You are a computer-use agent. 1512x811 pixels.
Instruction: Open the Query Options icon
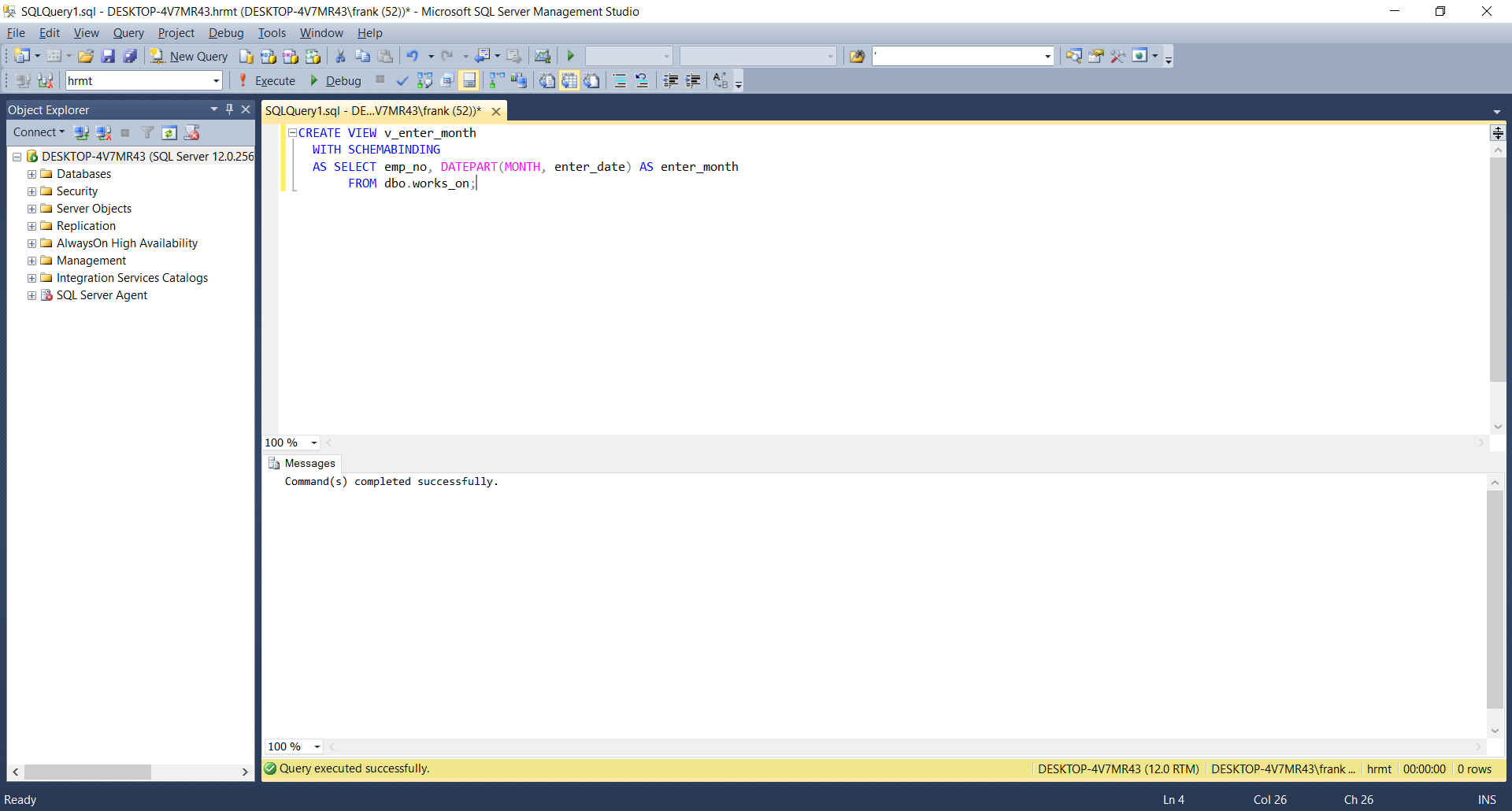point(447,80)
